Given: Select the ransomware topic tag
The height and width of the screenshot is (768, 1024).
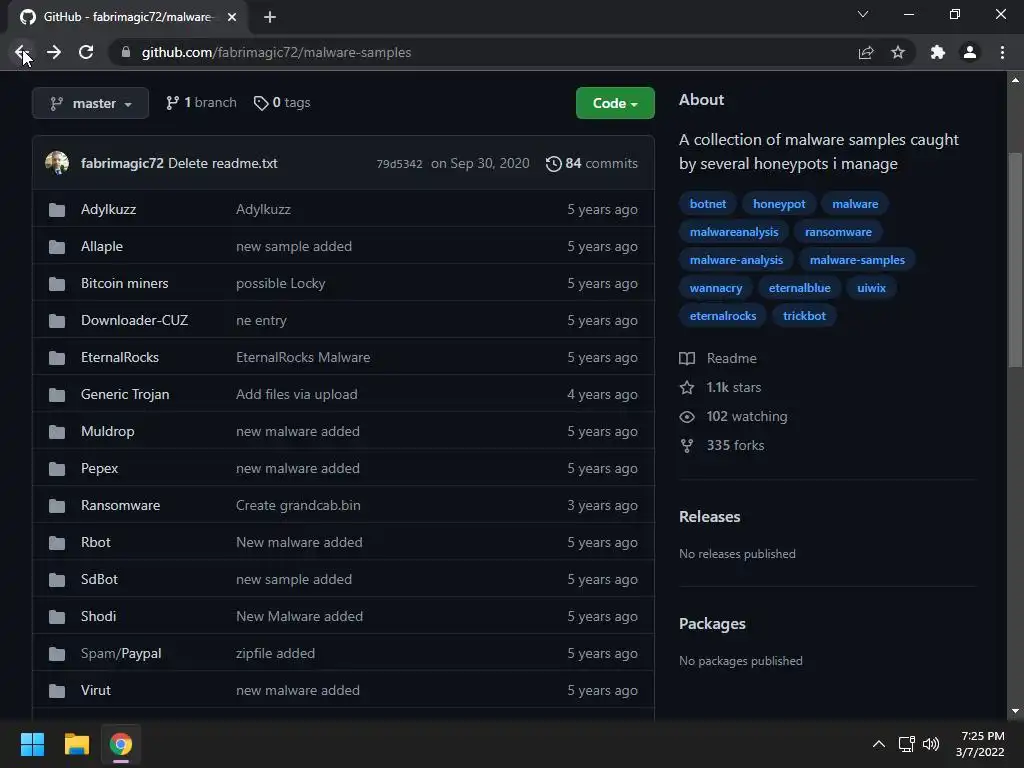Looking at the screenshot, I should click(838, 232).
